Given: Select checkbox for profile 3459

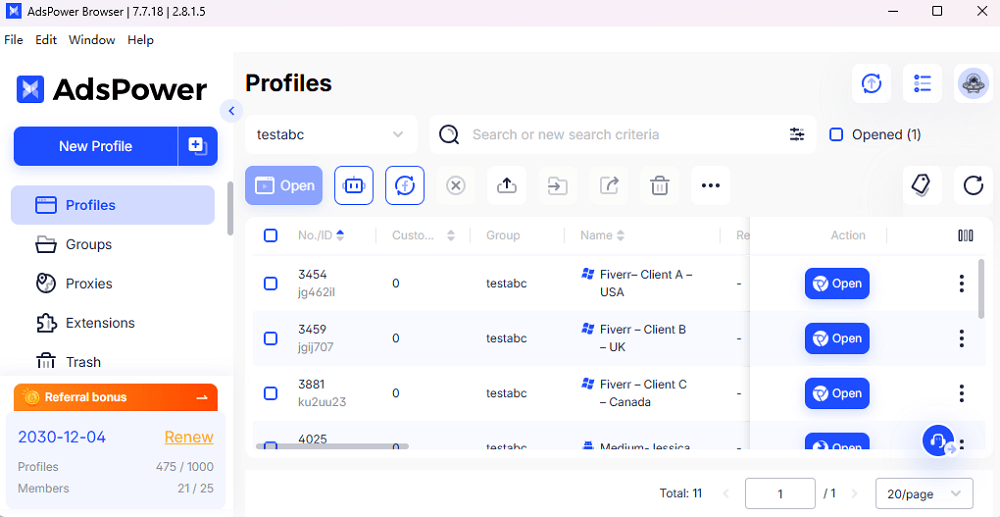Looking at the screenshot, I should click(270, 338).
